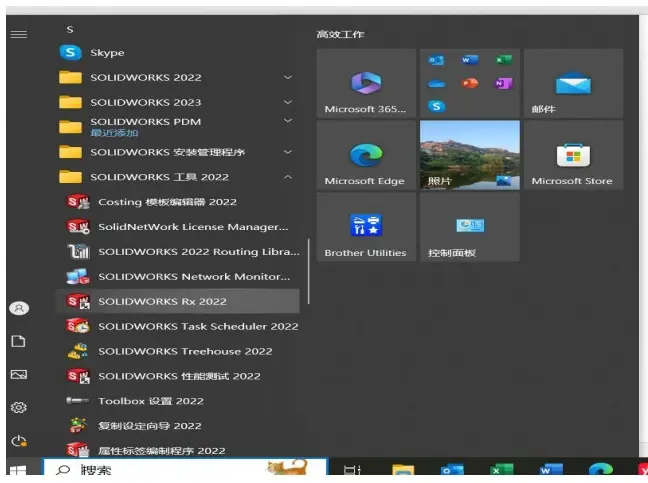
Task: Open SOLIDWORKS Task Scheduler 2022 icon
Action: tap(78, 326)
